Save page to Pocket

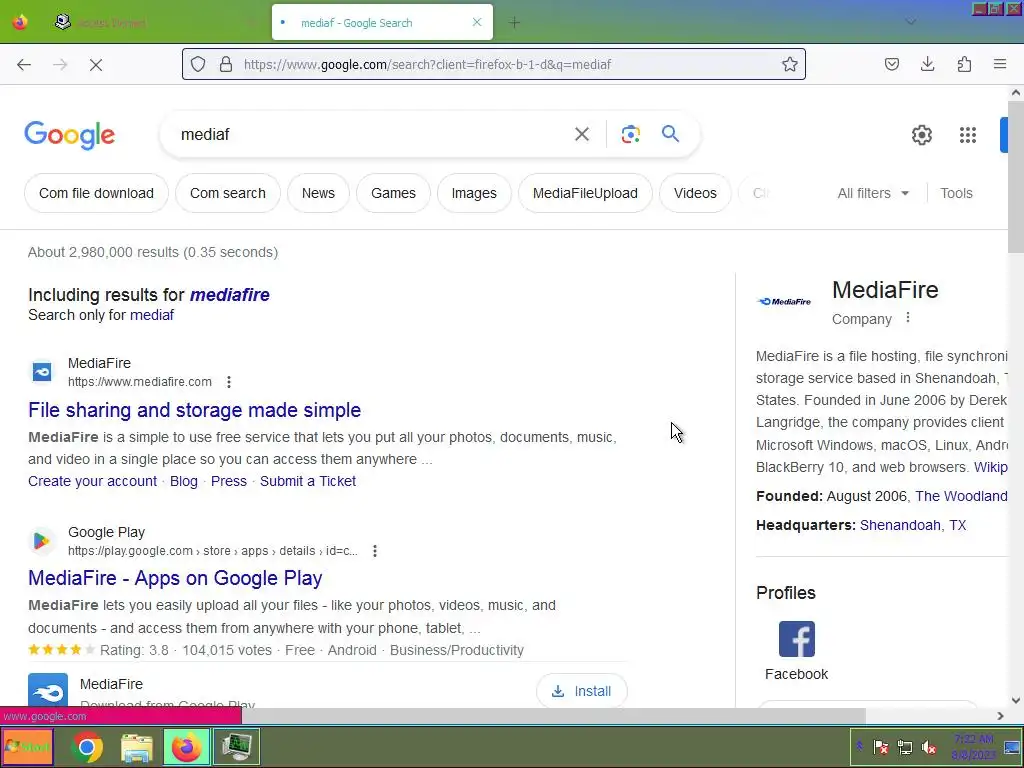(891, 64)
